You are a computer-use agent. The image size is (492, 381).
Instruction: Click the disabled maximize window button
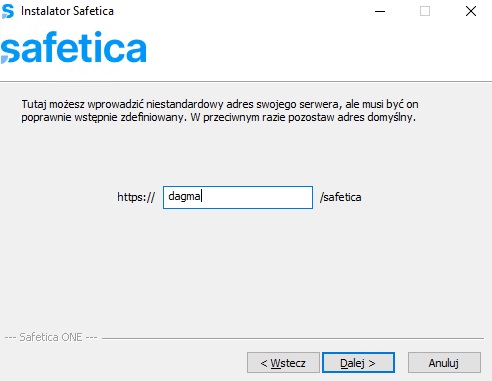click(425, 11)
